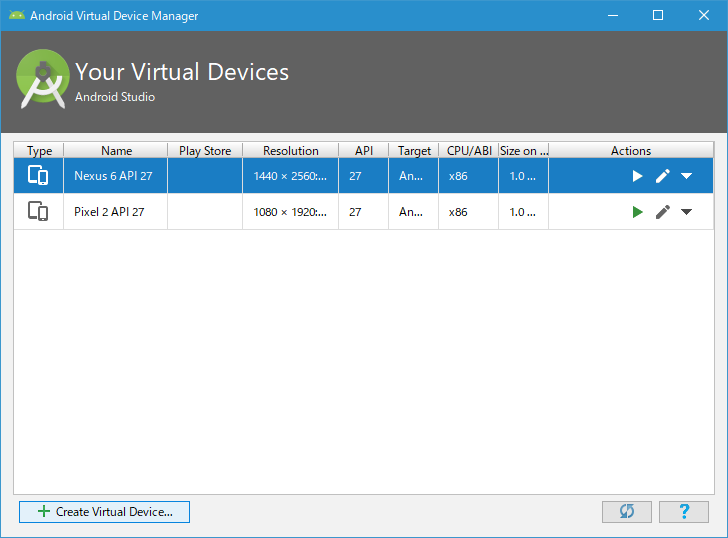Minimize the AVD Manager window
Screen dimensions: 728x538
pos(613,15)
